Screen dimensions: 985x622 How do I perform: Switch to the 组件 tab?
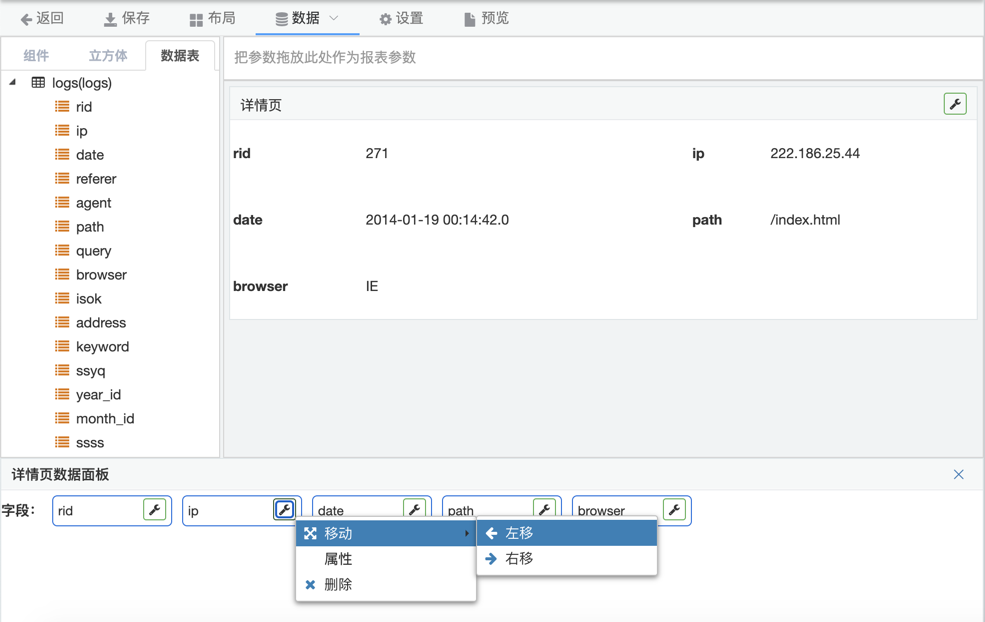36,56
